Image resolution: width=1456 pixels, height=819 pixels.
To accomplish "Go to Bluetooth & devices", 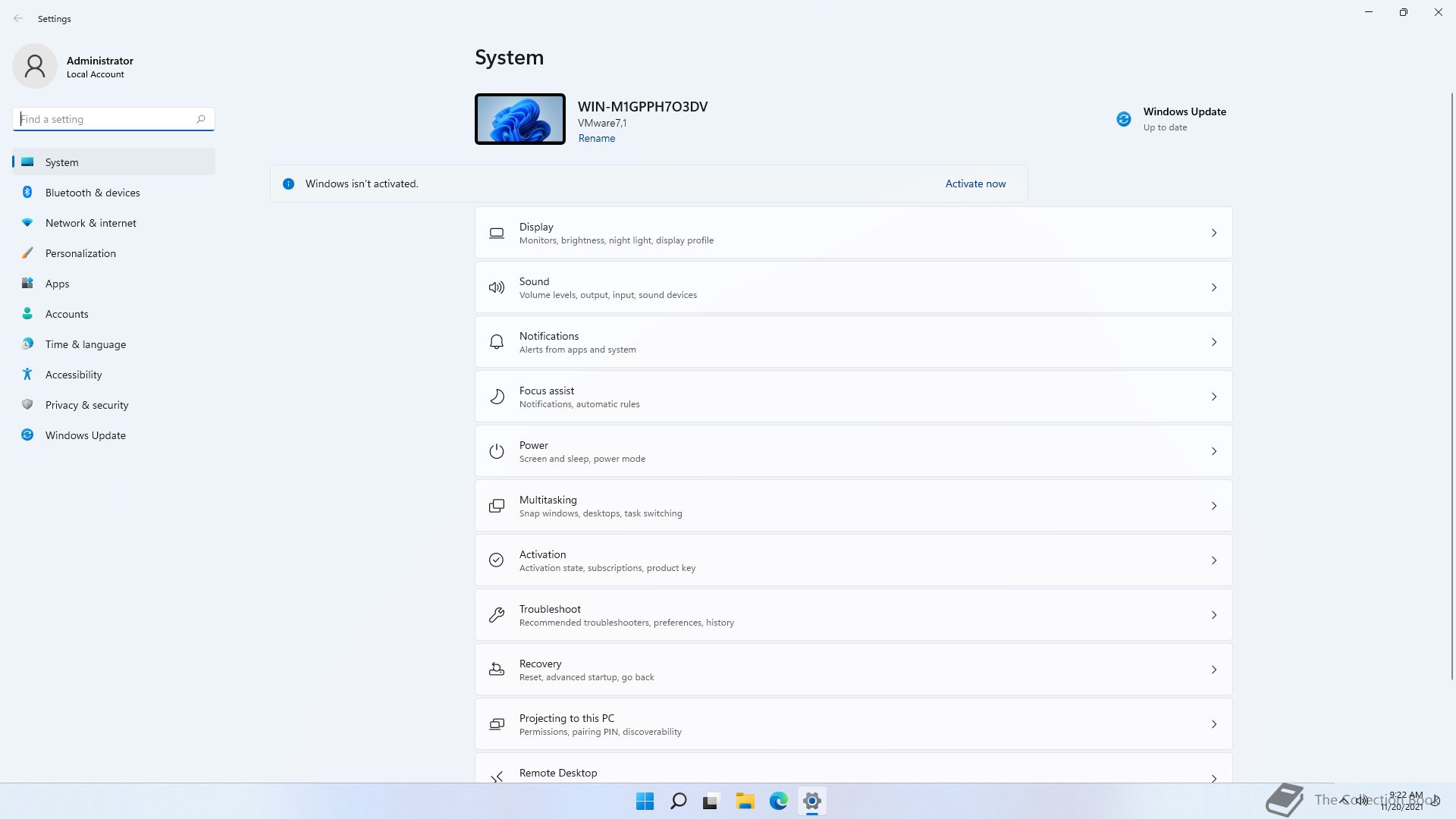I will tap(114, 193).
